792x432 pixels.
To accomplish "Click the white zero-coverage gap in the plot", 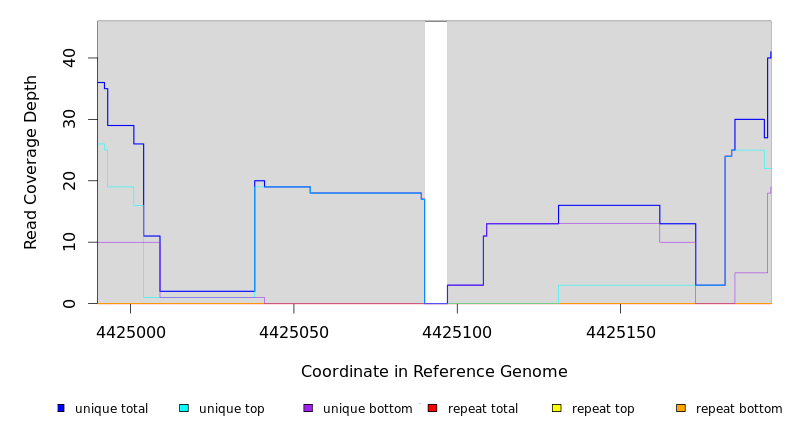I will 436,160.
